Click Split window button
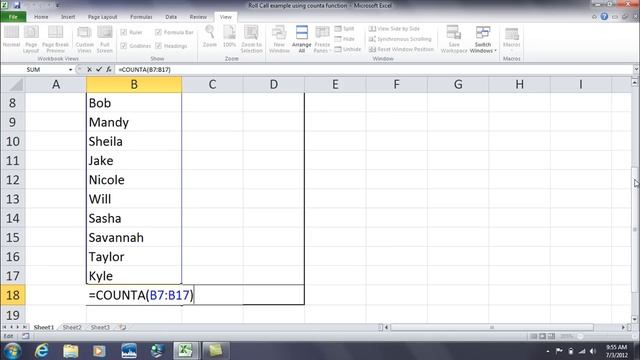This screenshot has height=360, width=640. tap(344, 28)
